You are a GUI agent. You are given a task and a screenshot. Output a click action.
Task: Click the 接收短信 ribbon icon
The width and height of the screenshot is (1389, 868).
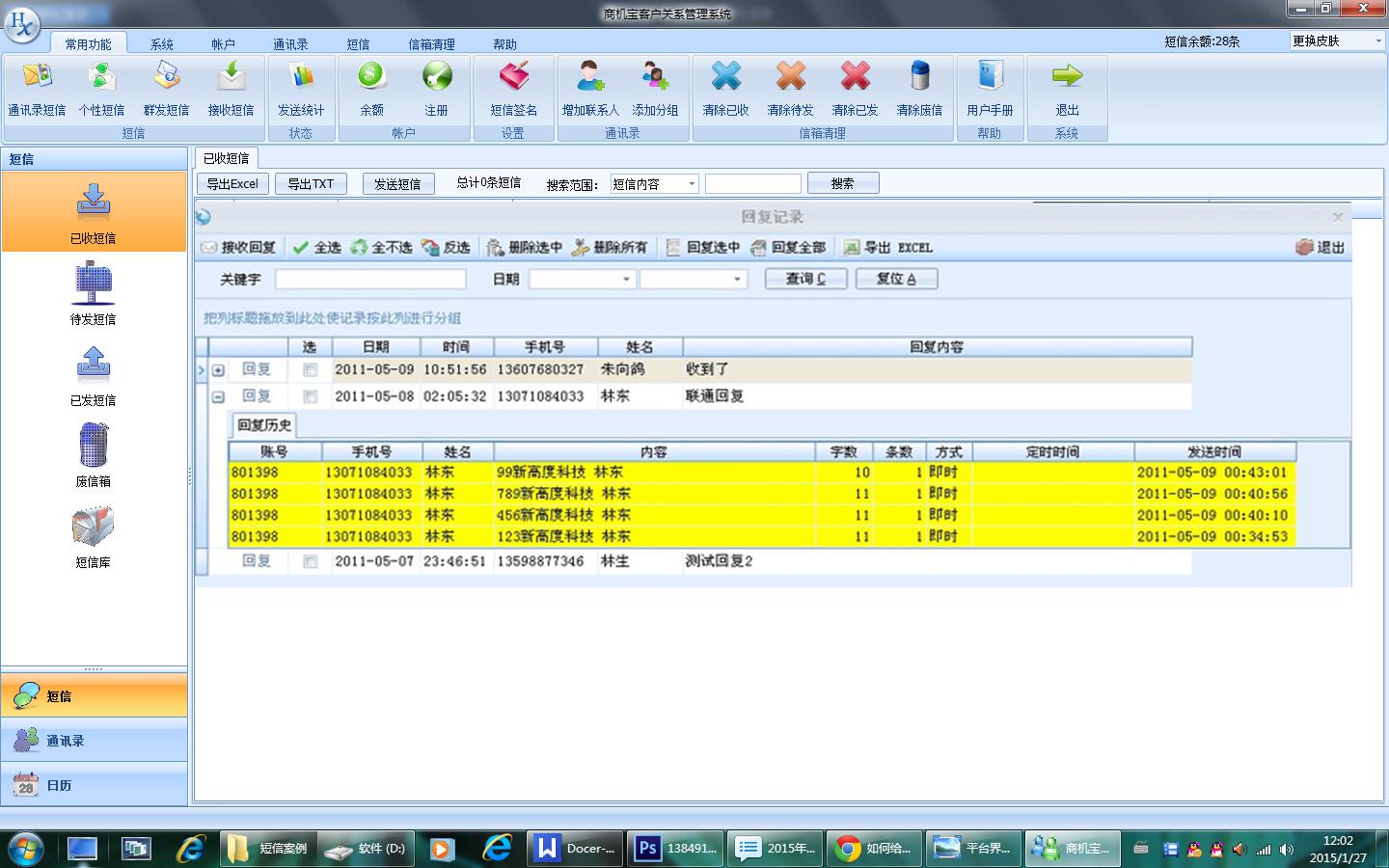tap(231, 90)
